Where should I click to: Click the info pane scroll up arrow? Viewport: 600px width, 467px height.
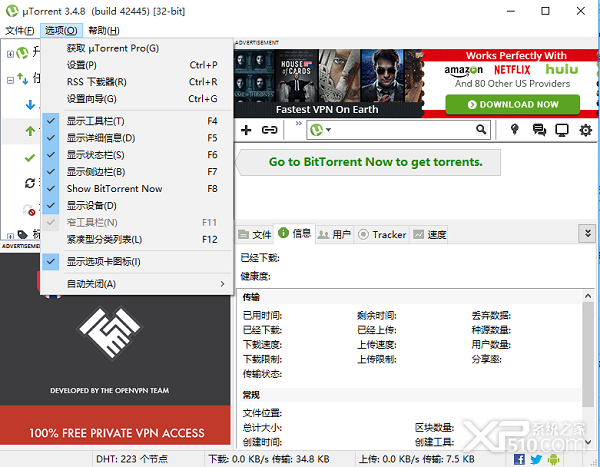tap(588, 296)
